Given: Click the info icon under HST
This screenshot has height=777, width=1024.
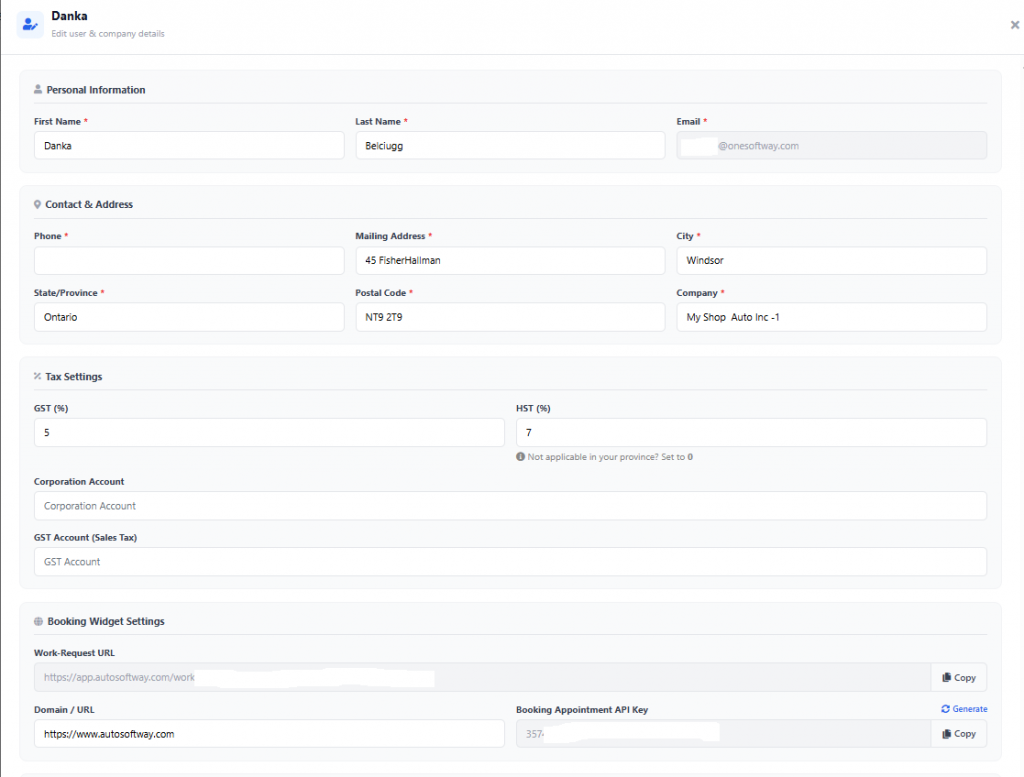Looking at the screenshot, I should pos(521,457).
